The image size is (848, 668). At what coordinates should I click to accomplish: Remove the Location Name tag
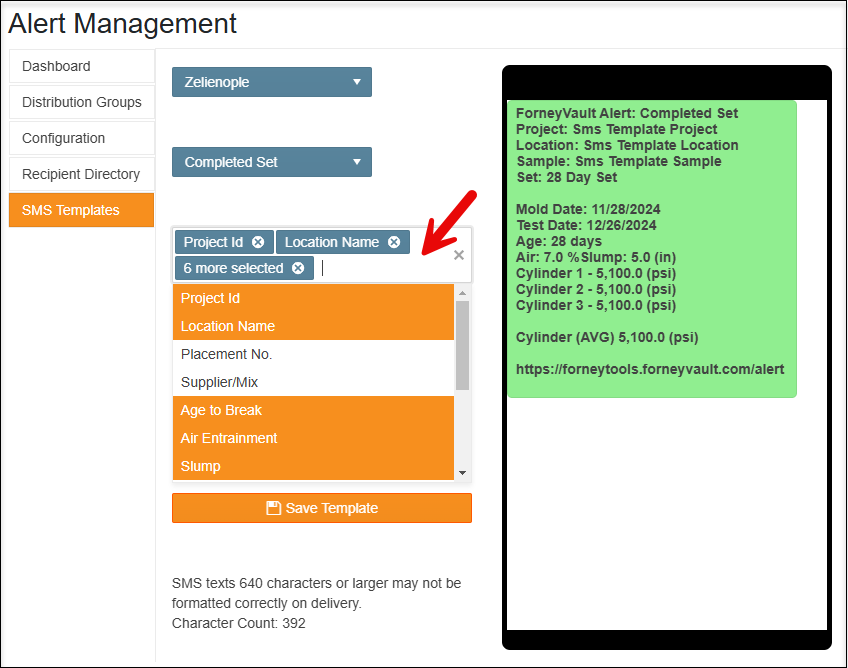[x=394, y=241]
